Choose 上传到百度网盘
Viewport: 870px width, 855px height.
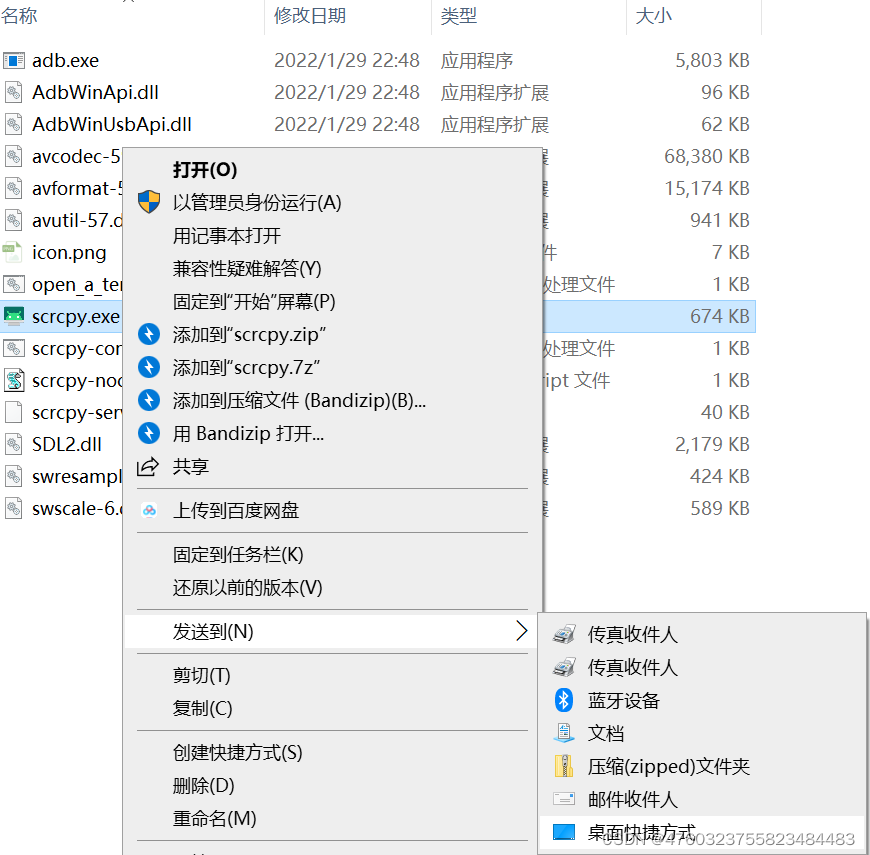(236, 510)
